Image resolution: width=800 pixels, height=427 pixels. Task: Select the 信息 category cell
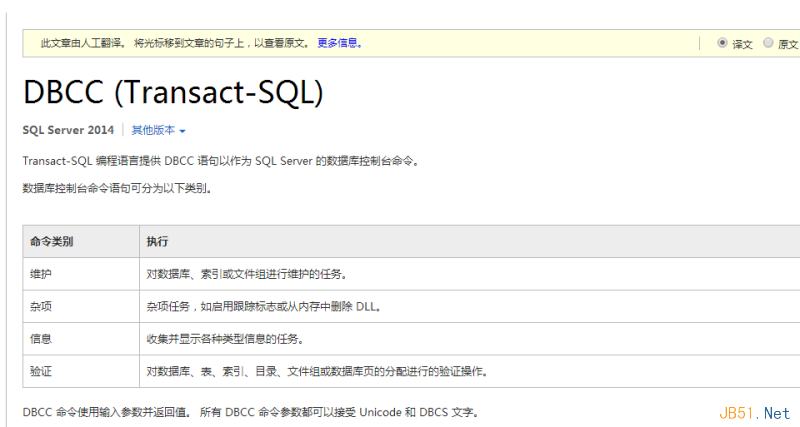click(41, 339)
